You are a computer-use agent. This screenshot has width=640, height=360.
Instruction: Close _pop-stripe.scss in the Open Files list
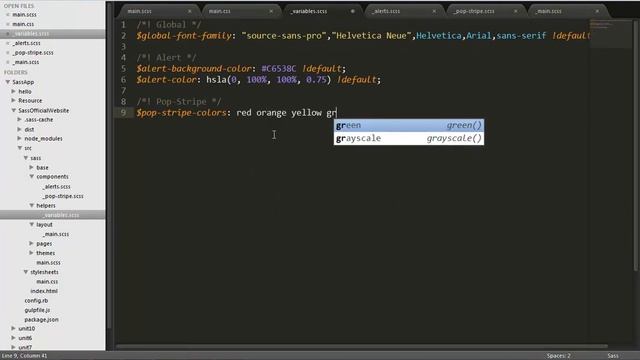click(7, 53)
